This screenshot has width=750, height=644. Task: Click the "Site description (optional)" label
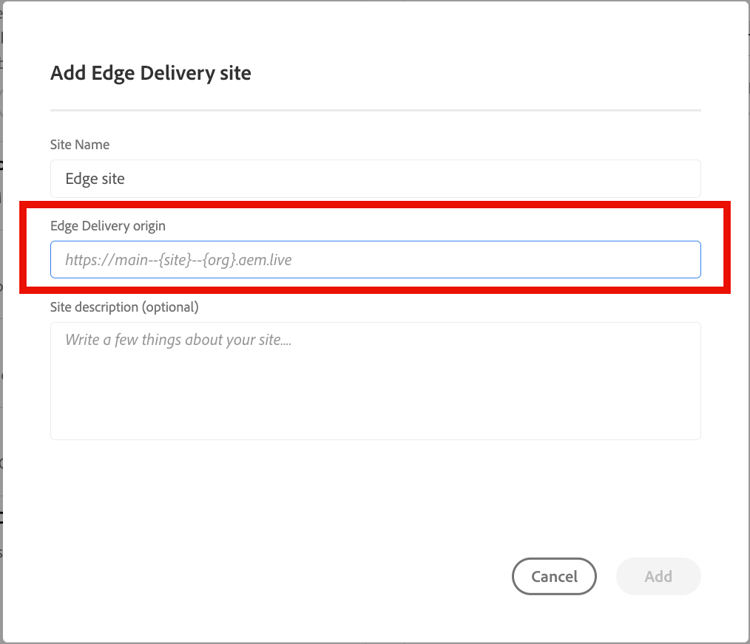point(124,307)
